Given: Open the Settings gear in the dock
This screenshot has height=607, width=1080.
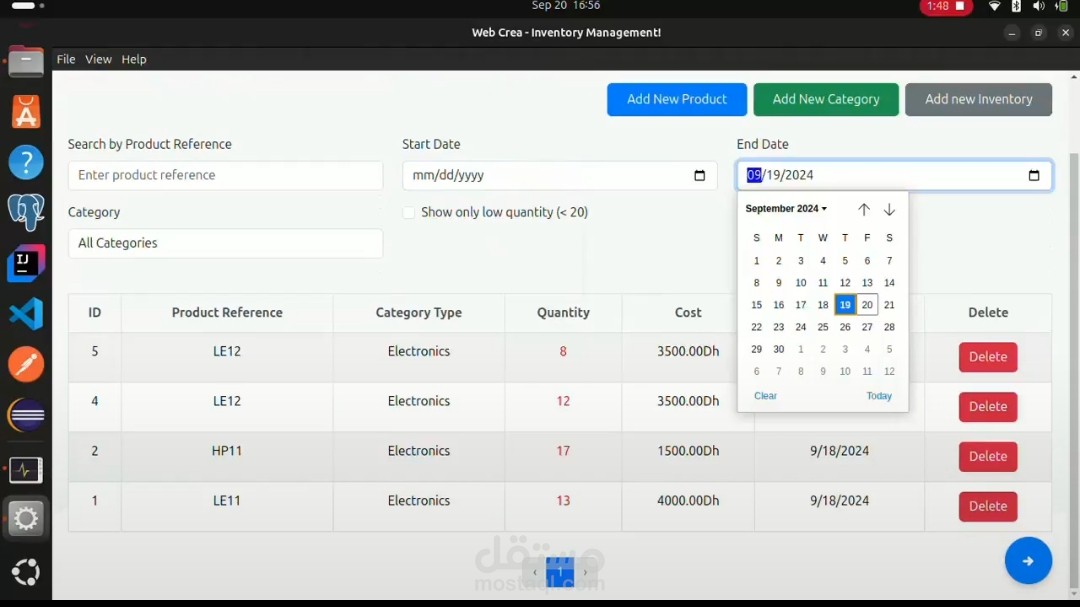Looking at the screenshot, I should [x=25, y=518].
